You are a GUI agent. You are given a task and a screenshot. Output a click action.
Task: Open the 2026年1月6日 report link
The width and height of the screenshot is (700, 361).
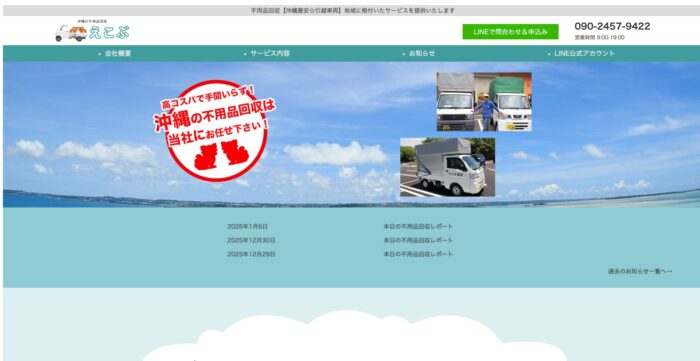pos(418,226)
